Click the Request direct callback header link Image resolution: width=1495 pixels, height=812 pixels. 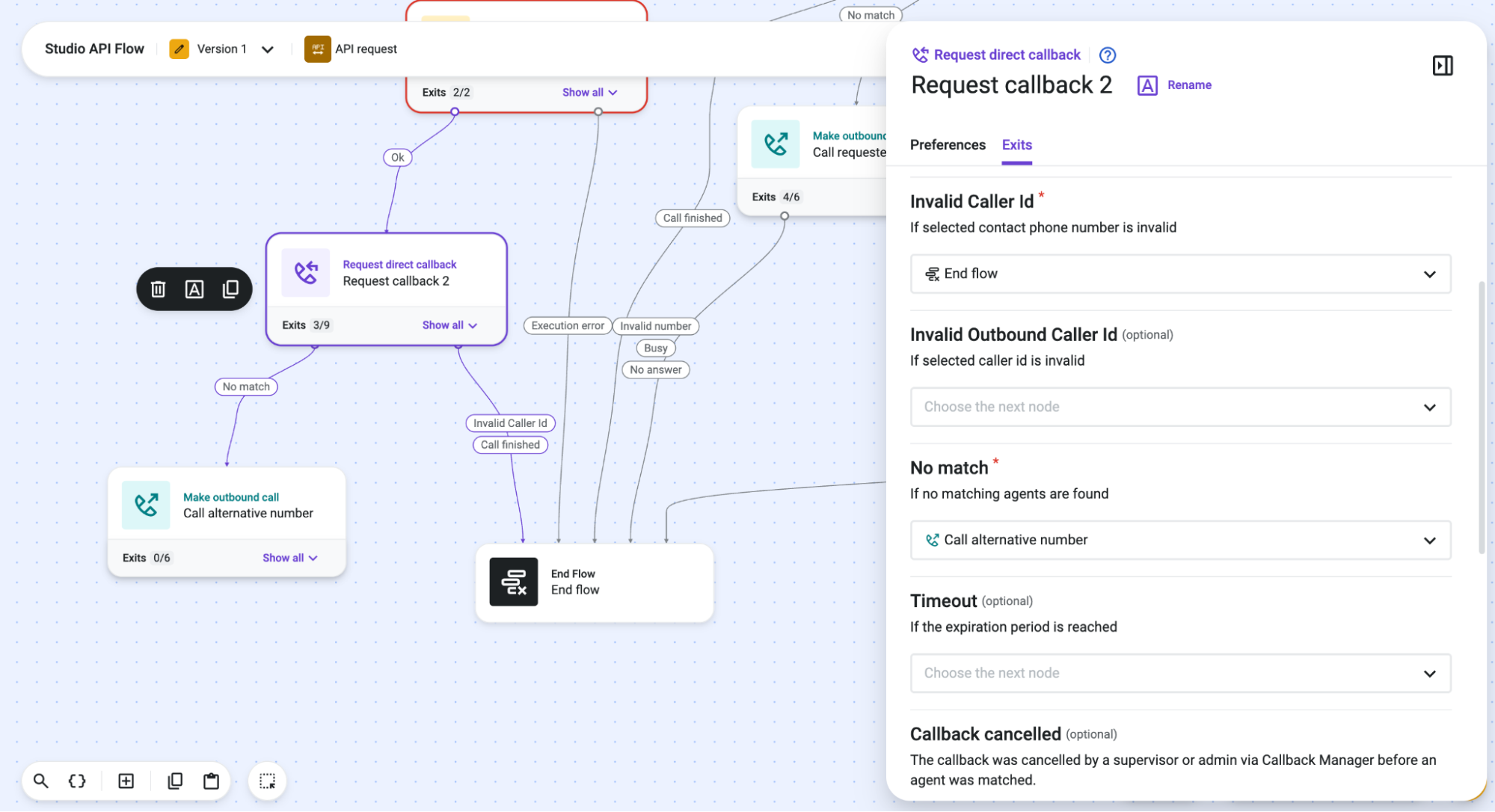(1007, 55)
